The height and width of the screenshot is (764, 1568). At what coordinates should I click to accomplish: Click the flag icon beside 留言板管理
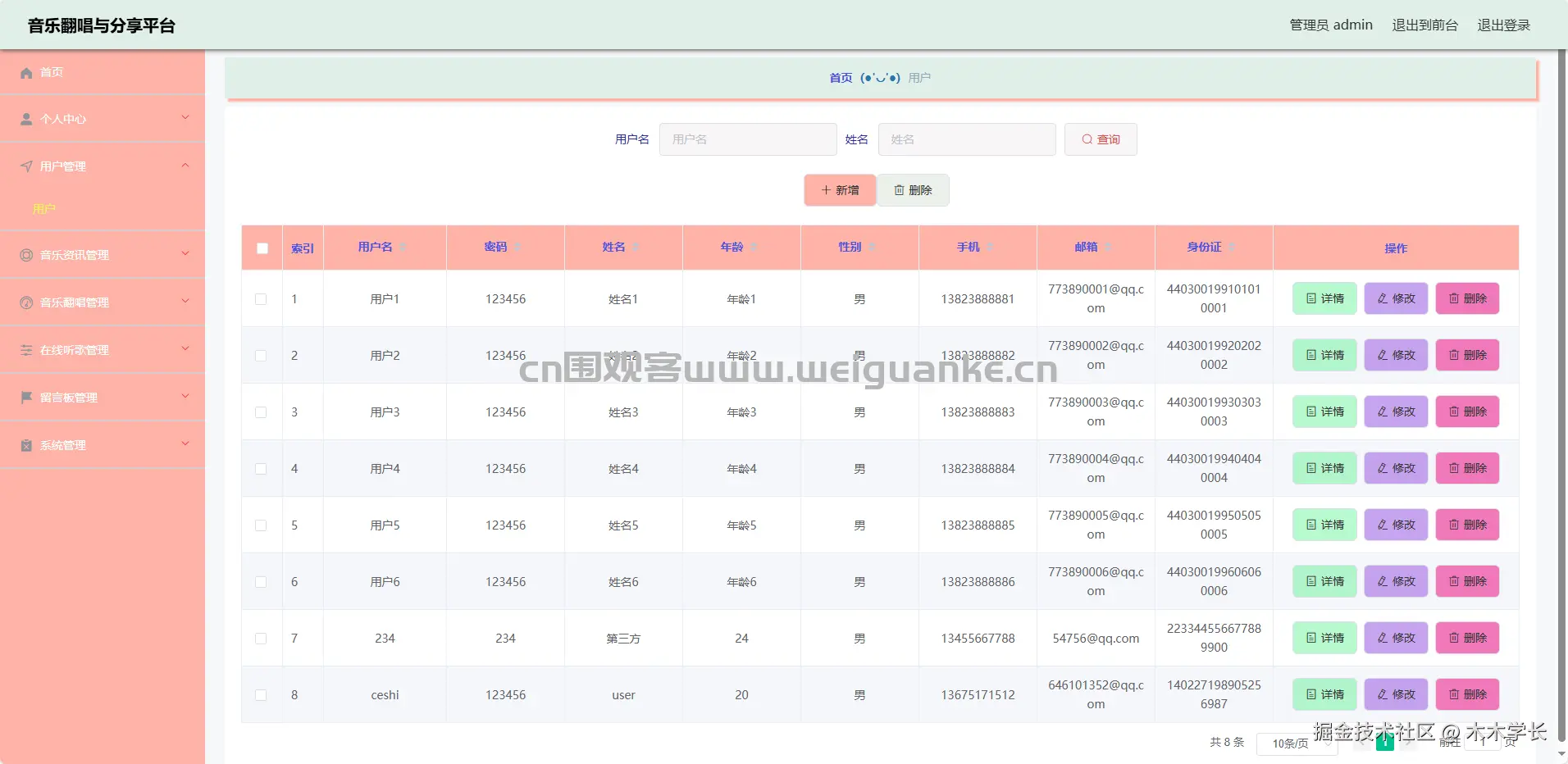pos(26,398)
